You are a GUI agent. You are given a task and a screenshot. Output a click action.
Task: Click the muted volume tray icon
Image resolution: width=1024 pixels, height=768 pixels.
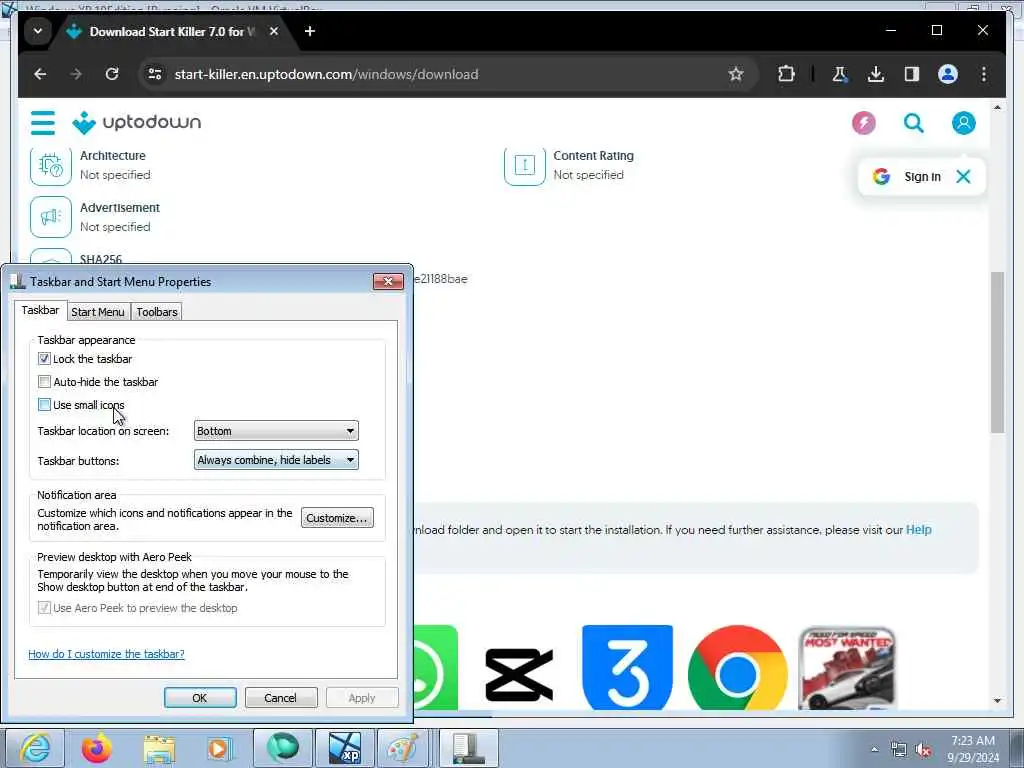point(923,750)
